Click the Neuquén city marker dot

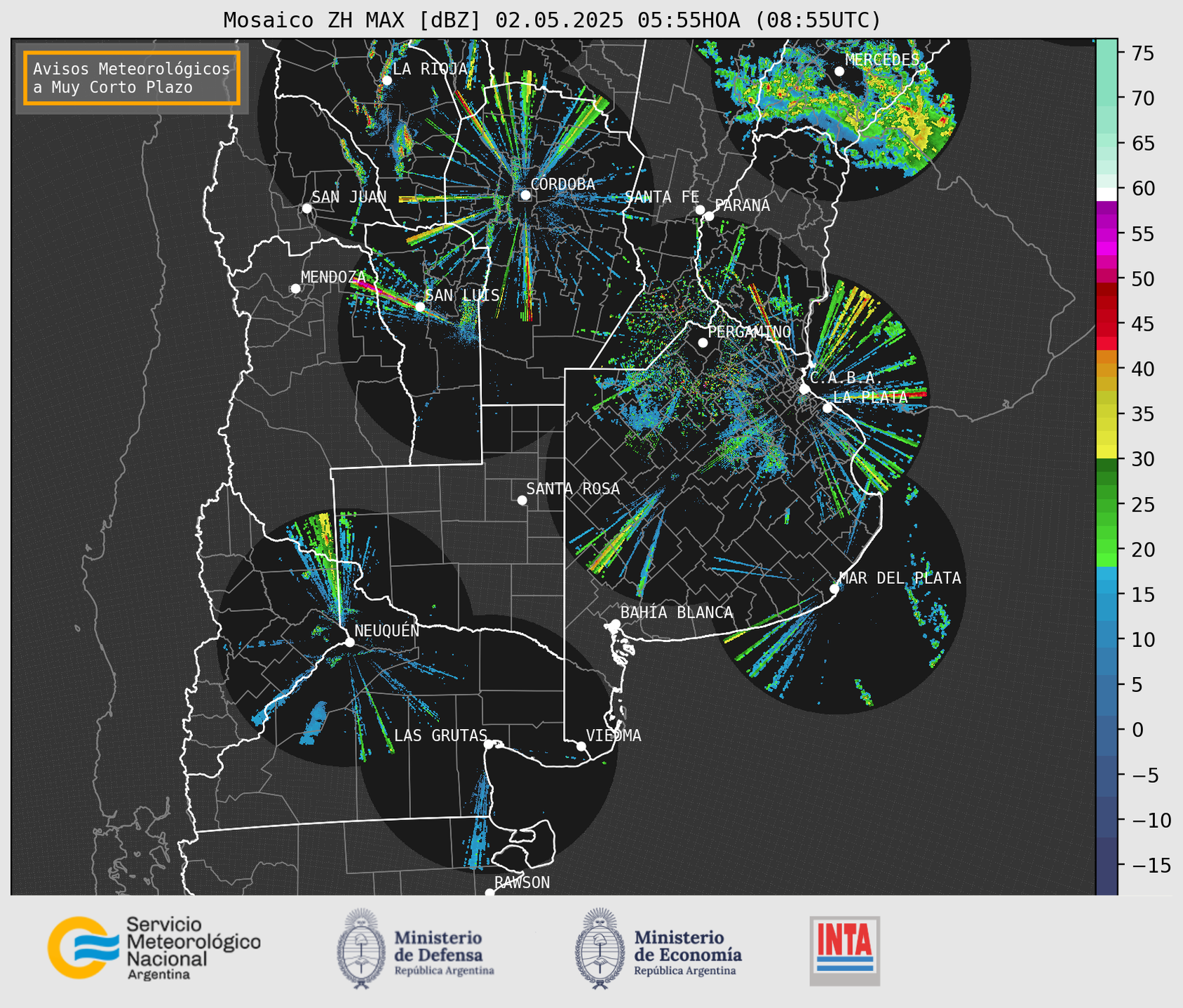point(349,641)
